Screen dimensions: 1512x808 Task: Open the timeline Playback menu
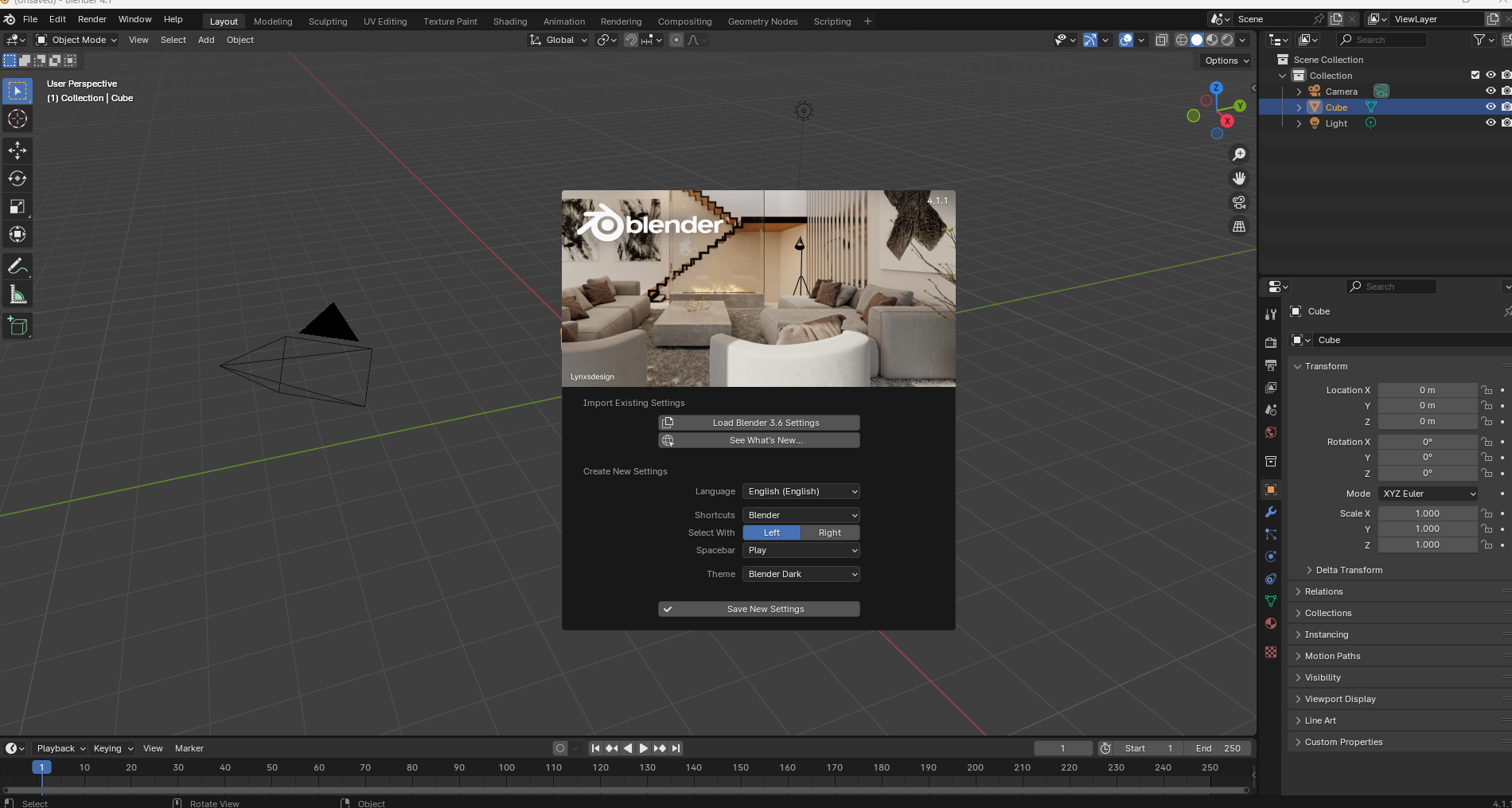coord(60,748)
